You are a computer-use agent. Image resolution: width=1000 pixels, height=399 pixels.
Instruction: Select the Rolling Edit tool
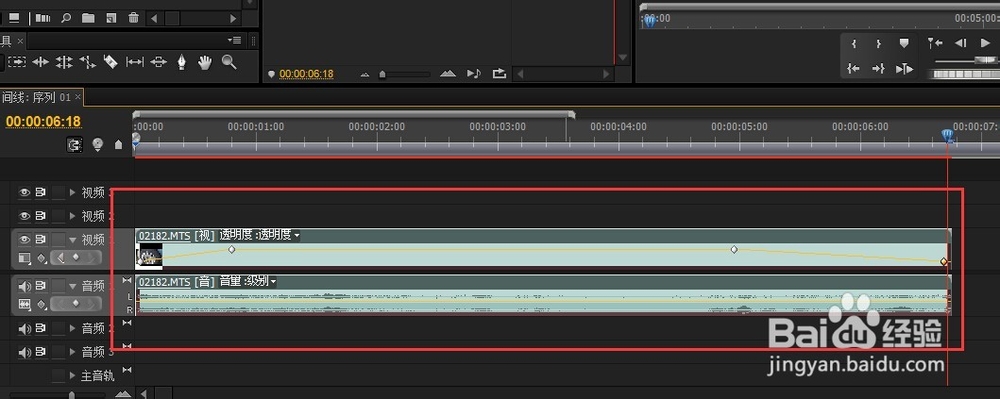click(64, 62)
